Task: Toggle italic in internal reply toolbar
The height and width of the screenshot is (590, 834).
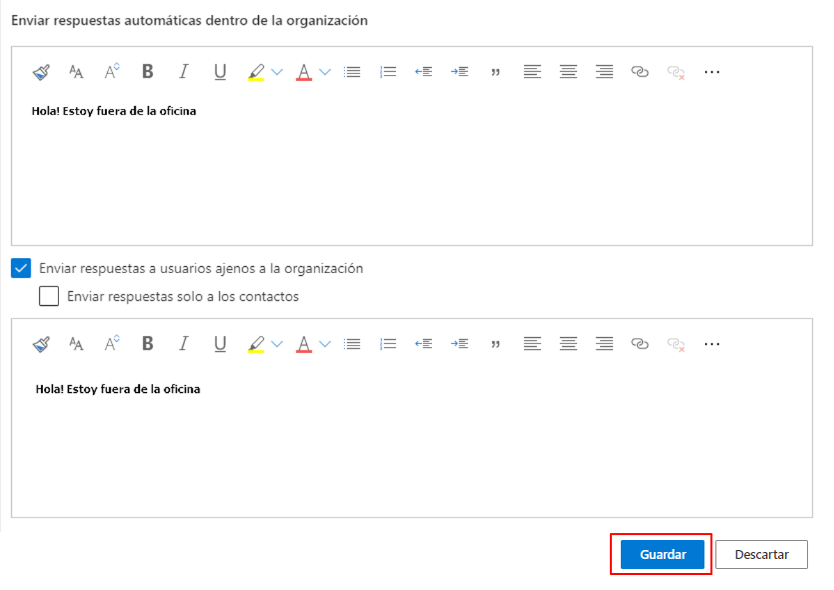Action: [184, 71]
